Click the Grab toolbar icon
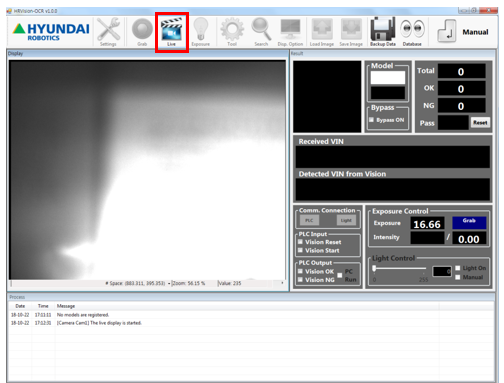The height and width of the screenshot is (383, 504). 142,32
